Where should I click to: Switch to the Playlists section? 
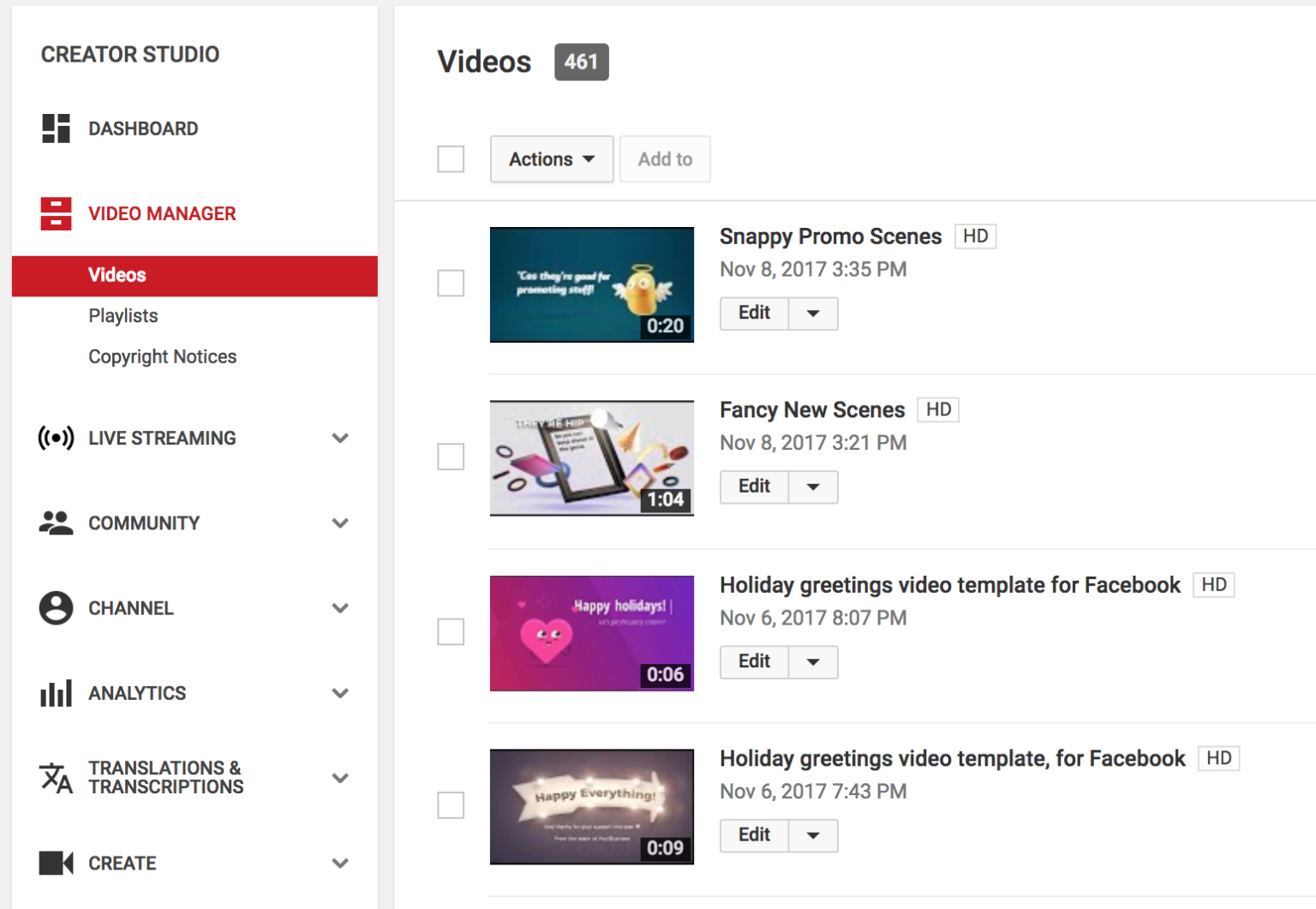123,315
